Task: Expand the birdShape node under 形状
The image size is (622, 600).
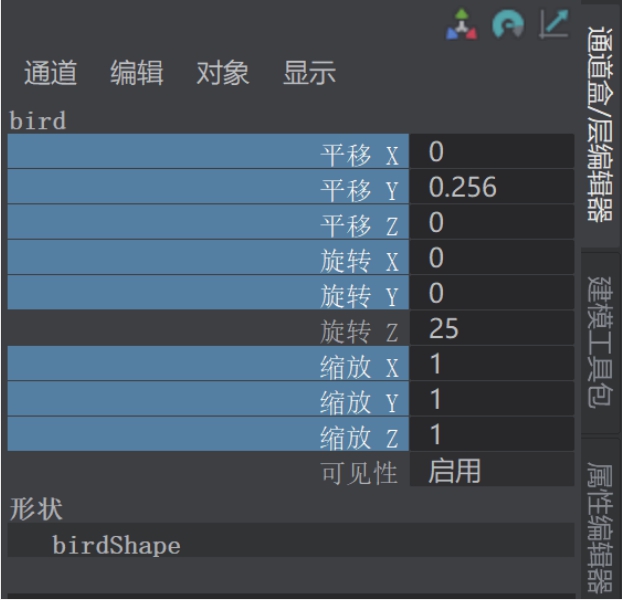Action: click(116, 545)
